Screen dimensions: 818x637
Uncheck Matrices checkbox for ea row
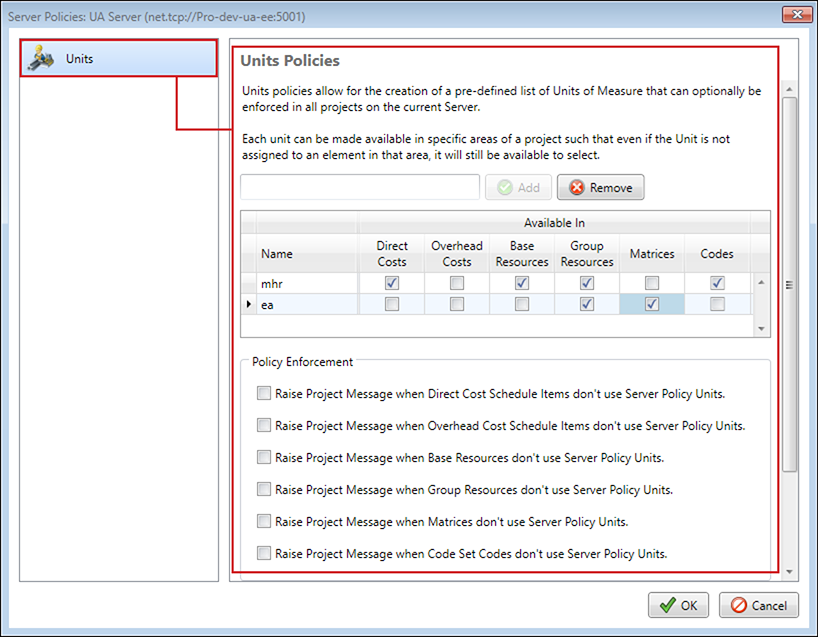coord(652,304)
